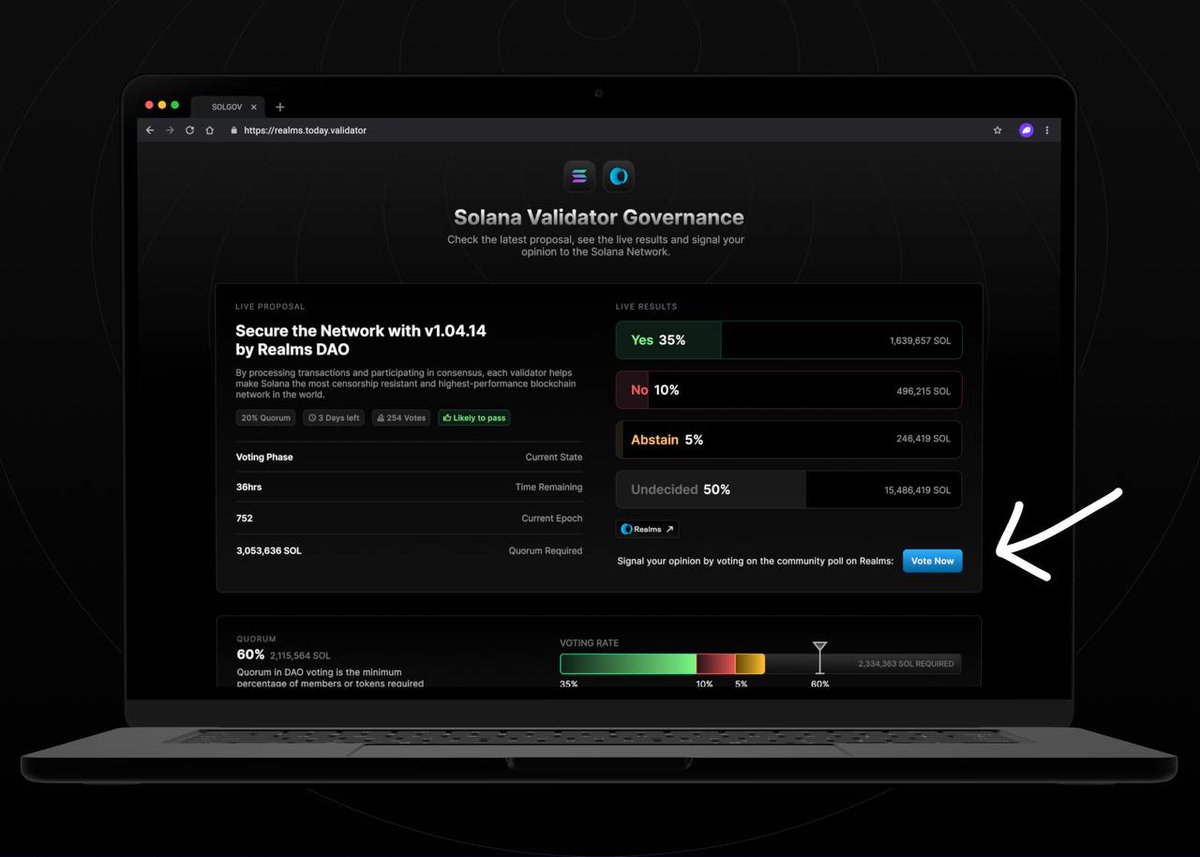Click the LIVE PROPOSAL label
The width and height of the screenshot is (1200, 857).
tap(270, 307)
